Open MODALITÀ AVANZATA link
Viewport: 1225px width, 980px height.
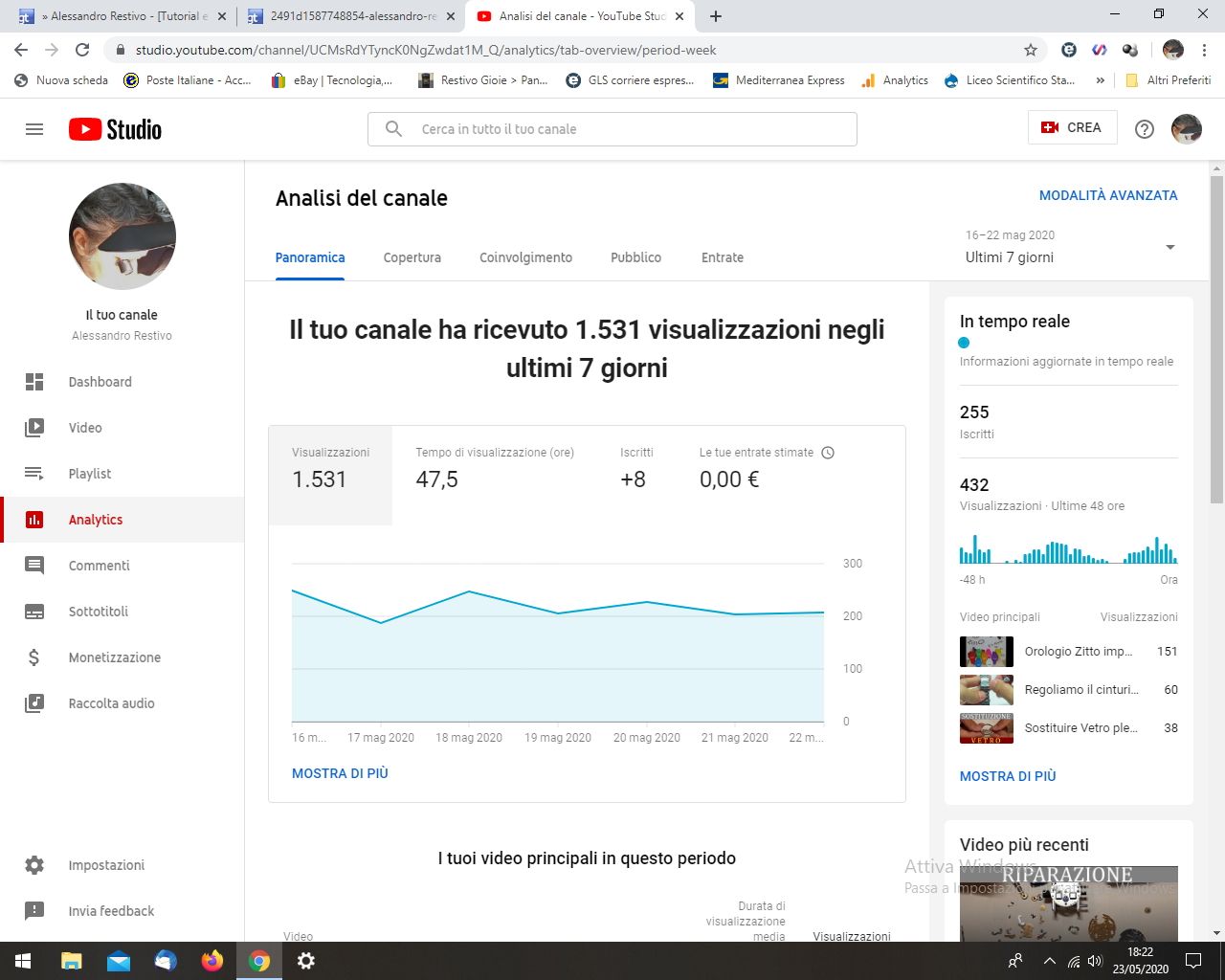pos(1108,195)
